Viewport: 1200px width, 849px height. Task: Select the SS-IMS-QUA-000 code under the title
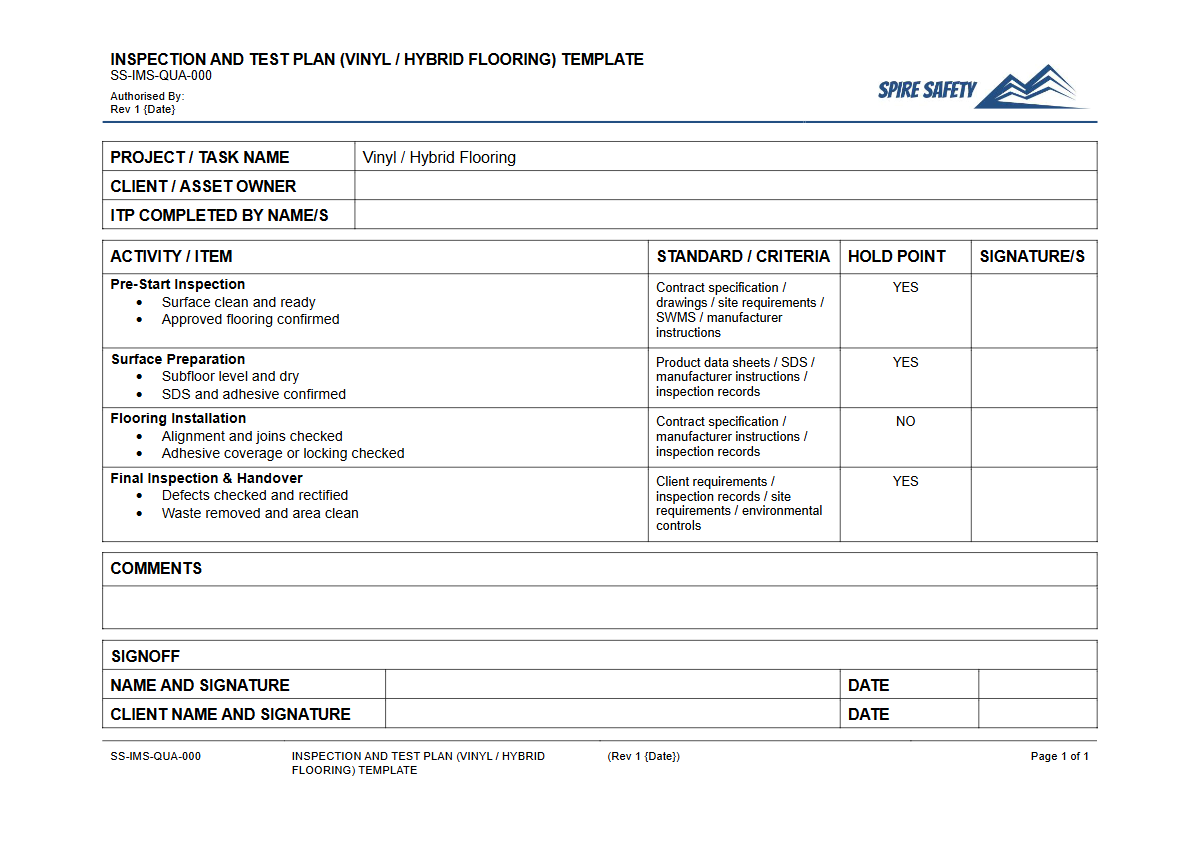click(161, 76)
